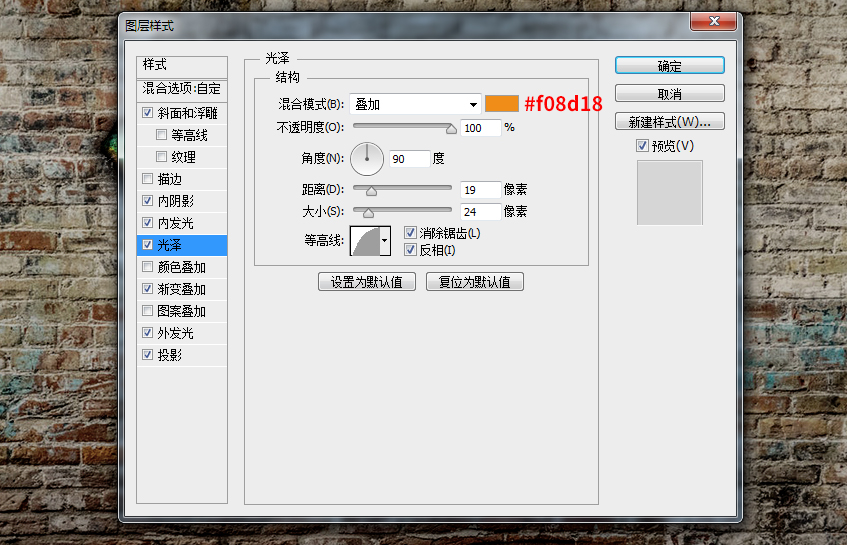Toggle the 投影 checkbox

click(x=147, y=355)
